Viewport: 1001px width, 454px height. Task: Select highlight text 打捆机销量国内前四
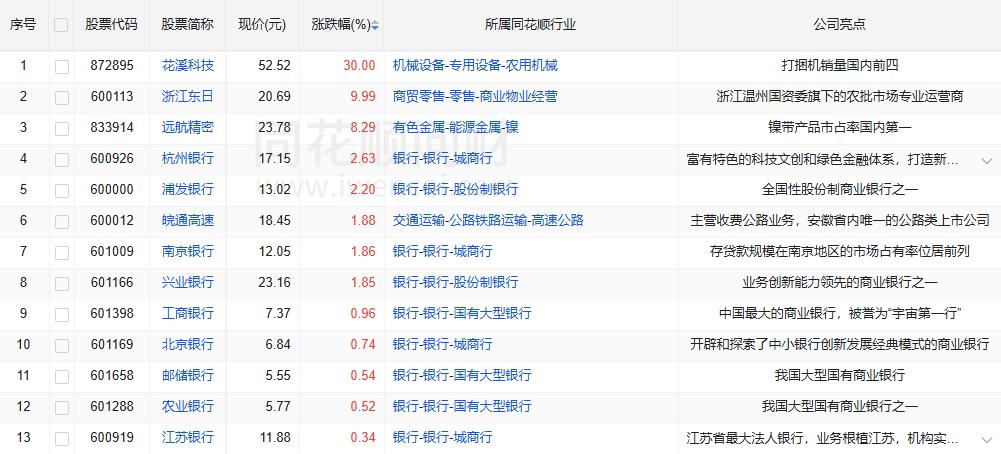839,65
